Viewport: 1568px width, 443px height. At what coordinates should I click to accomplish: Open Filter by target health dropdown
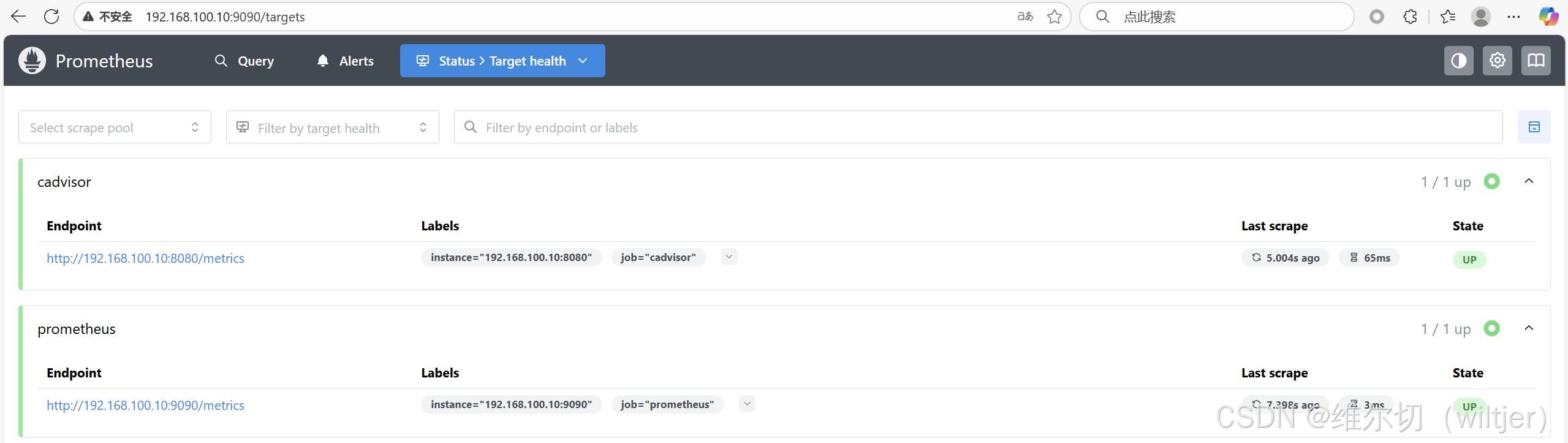coord(333,127)
